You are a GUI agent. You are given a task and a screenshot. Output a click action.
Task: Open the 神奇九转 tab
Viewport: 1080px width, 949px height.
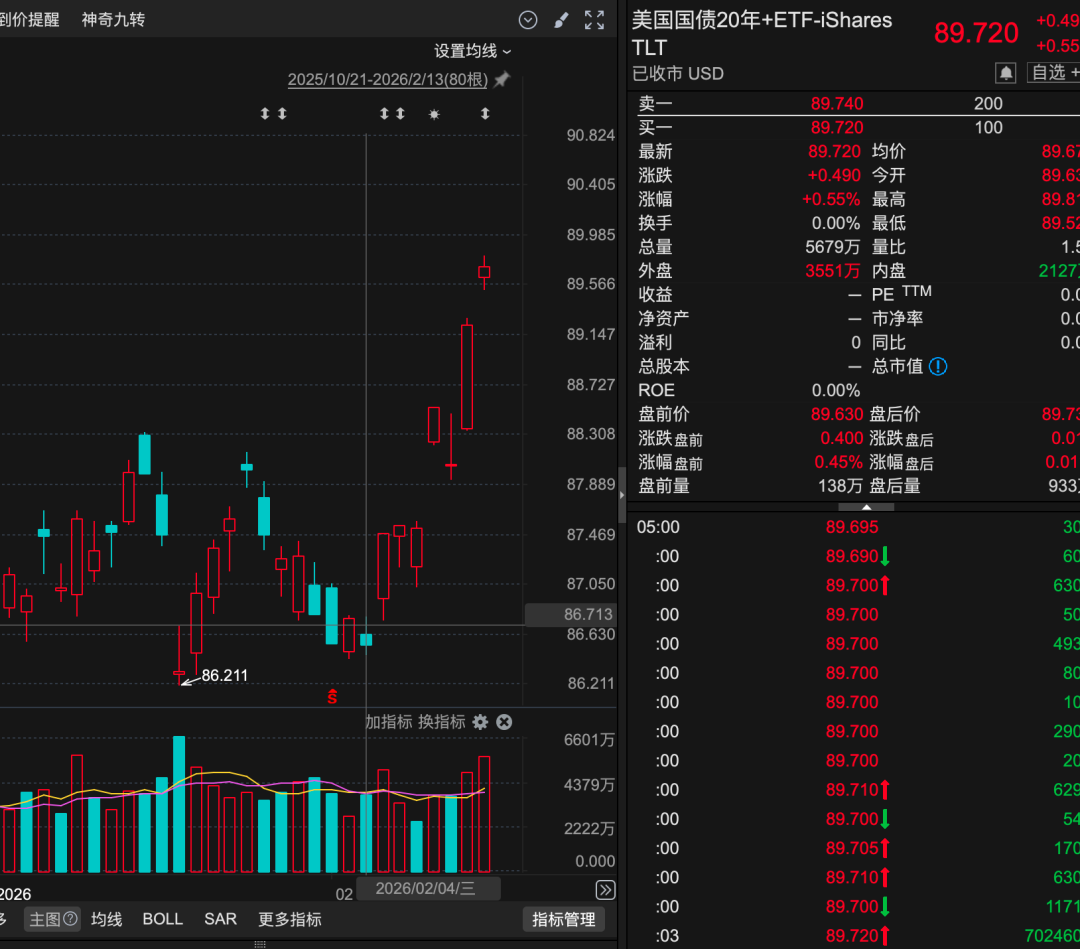(113, 19)
